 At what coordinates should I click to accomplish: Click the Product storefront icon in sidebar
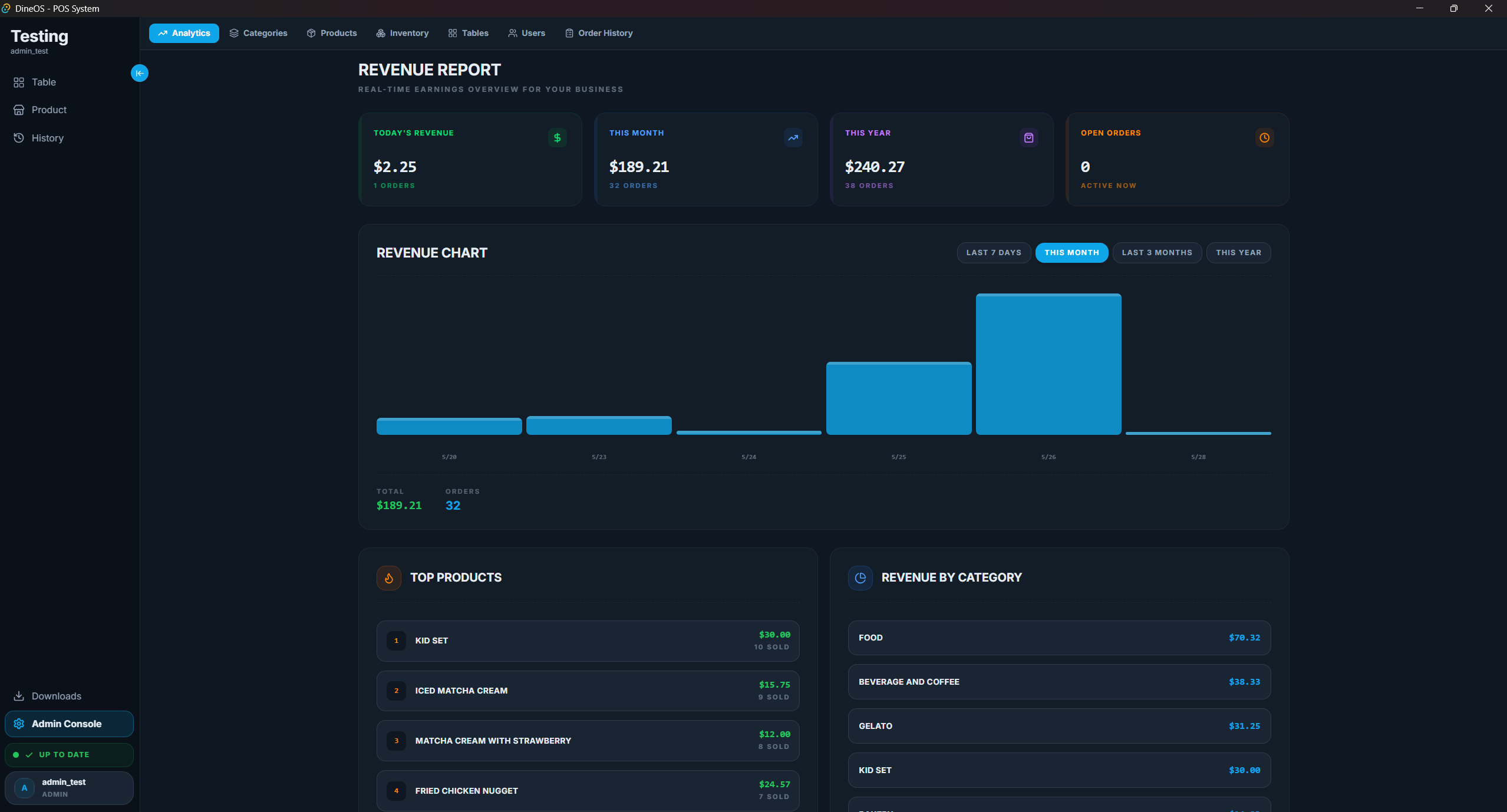pos(19,110)
